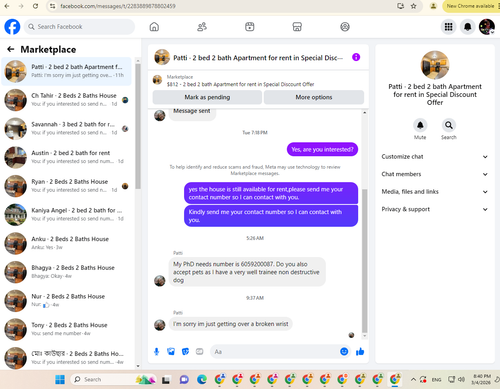Open conversation information purple info icon
Image resolution: width=500 pixels, height=389 pixels.
(356, 57)
